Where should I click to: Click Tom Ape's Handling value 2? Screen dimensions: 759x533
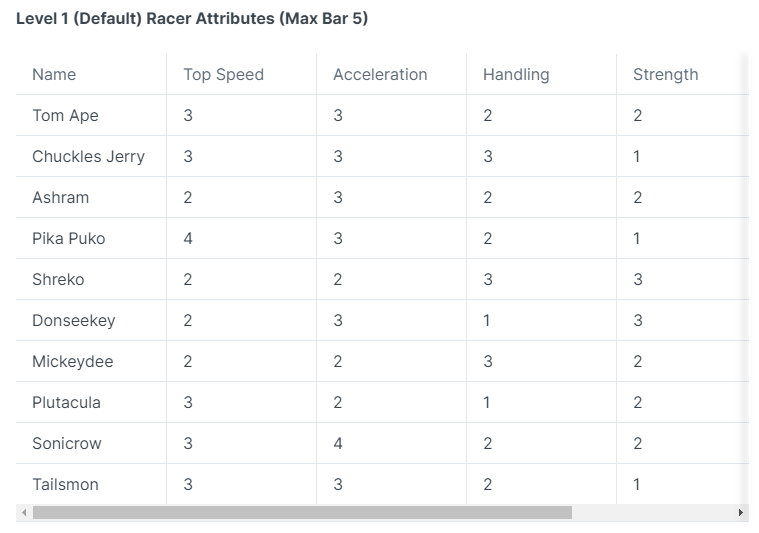(x=488, y=116)
